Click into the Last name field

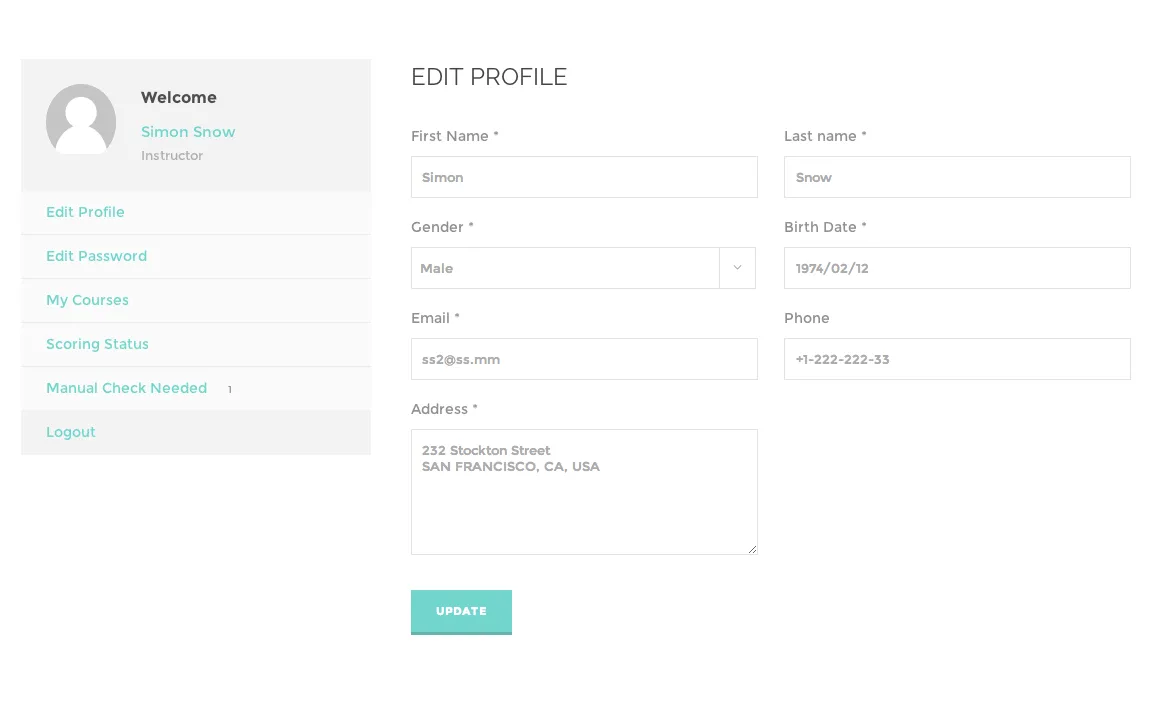(x=957, y=177)
